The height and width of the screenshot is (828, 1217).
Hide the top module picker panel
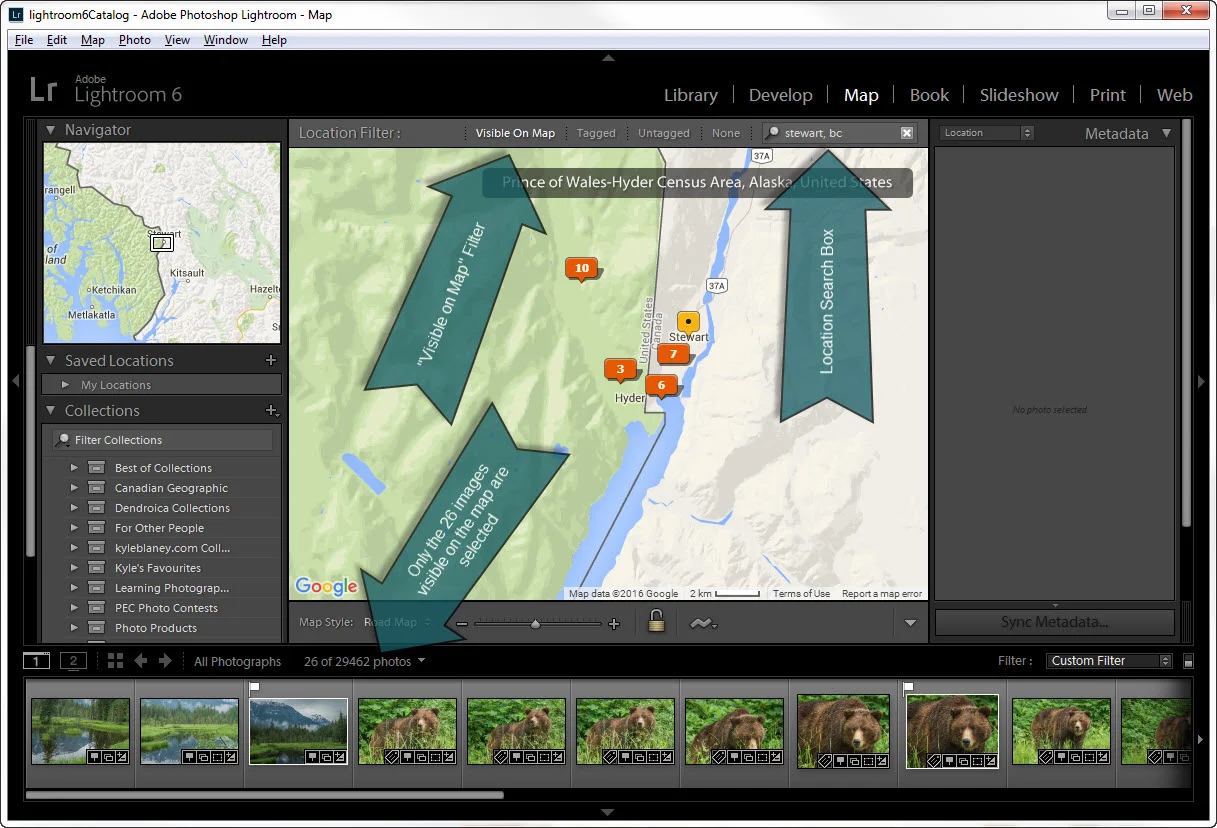click(608, 59)
